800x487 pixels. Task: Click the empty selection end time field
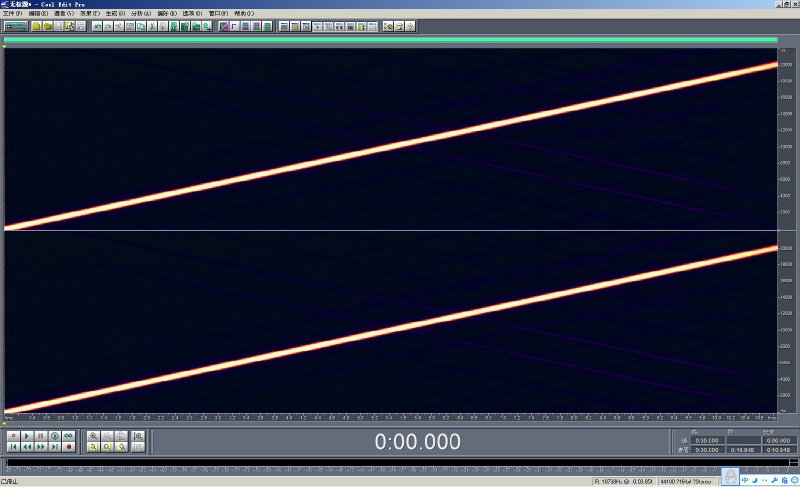click(x=743, y=440)
